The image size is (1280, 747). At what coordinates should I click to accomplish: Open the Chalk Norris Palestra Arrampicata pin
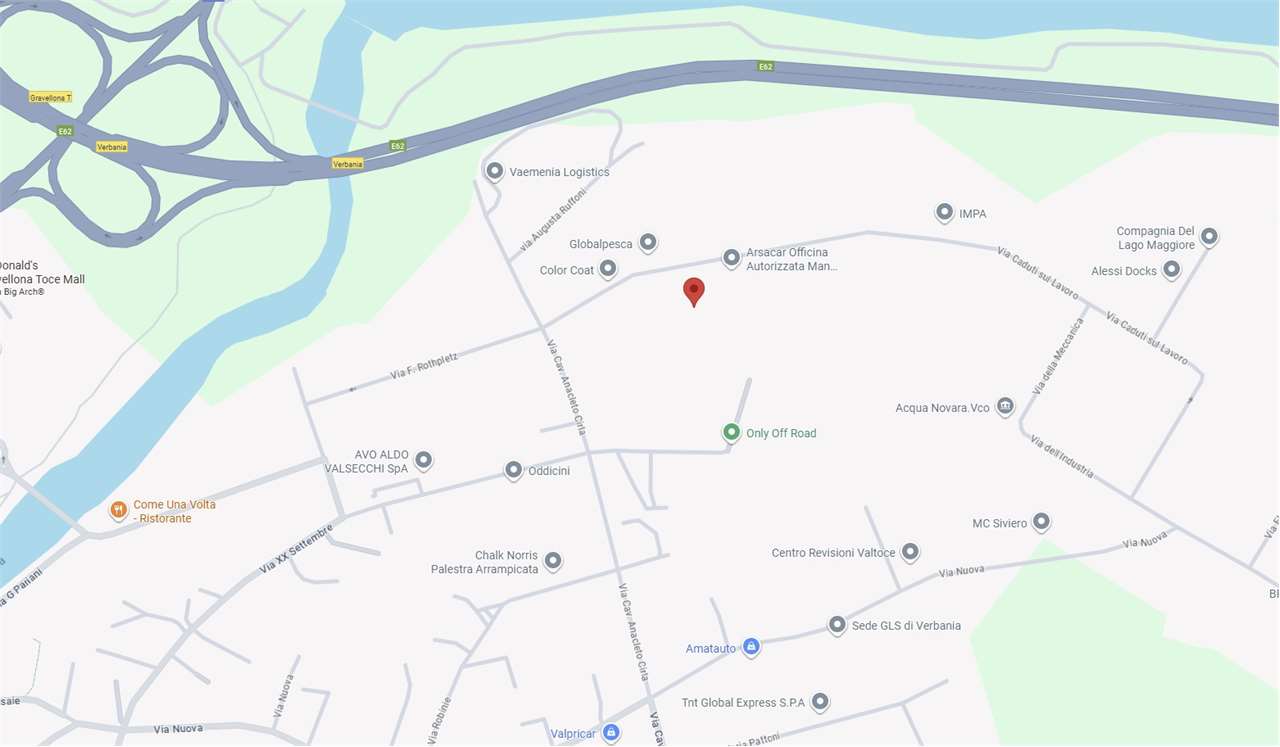(x=552, y=561)
